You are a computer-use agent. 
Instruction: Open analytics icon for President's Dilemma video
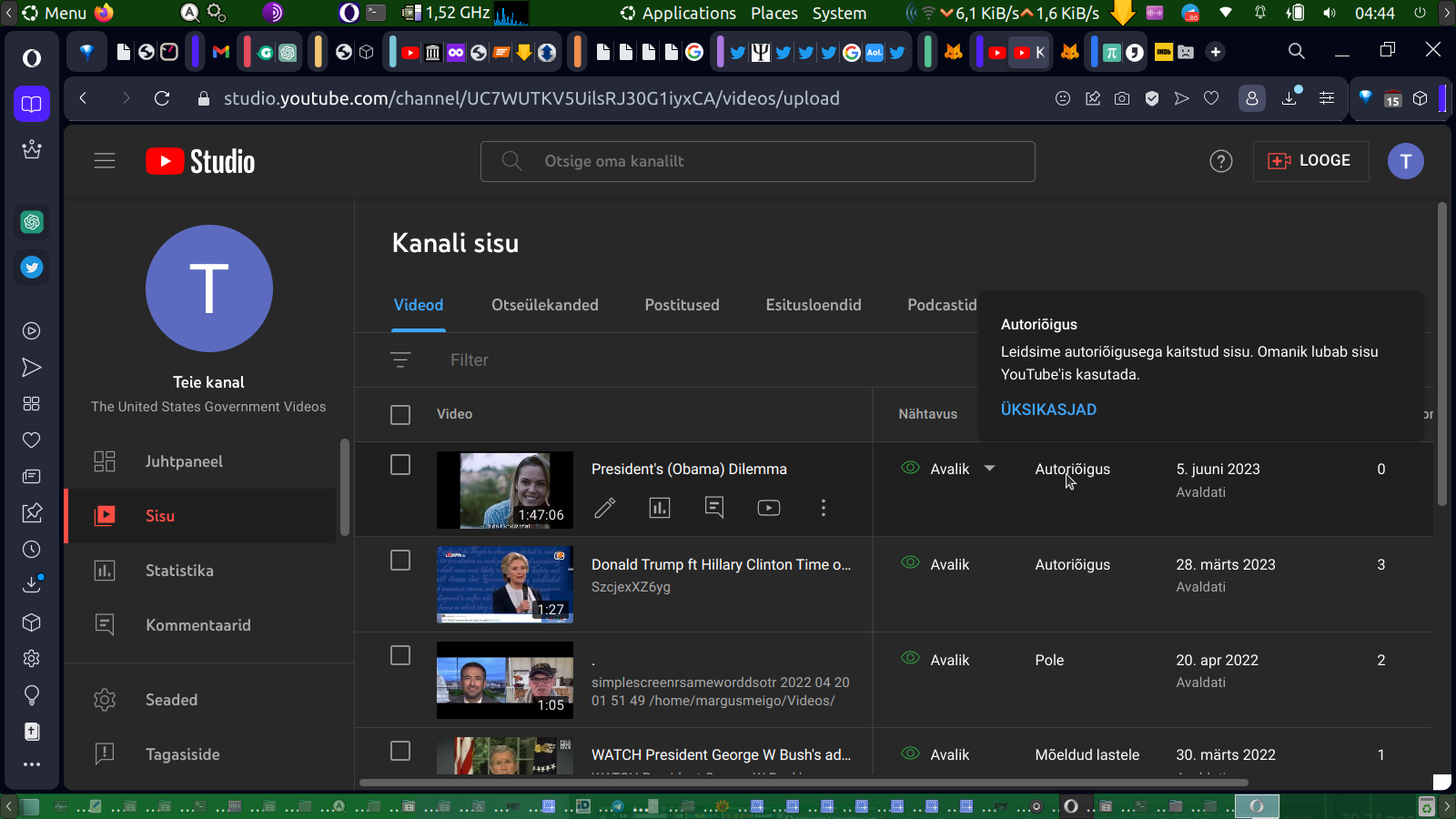[x=660, y=508]
